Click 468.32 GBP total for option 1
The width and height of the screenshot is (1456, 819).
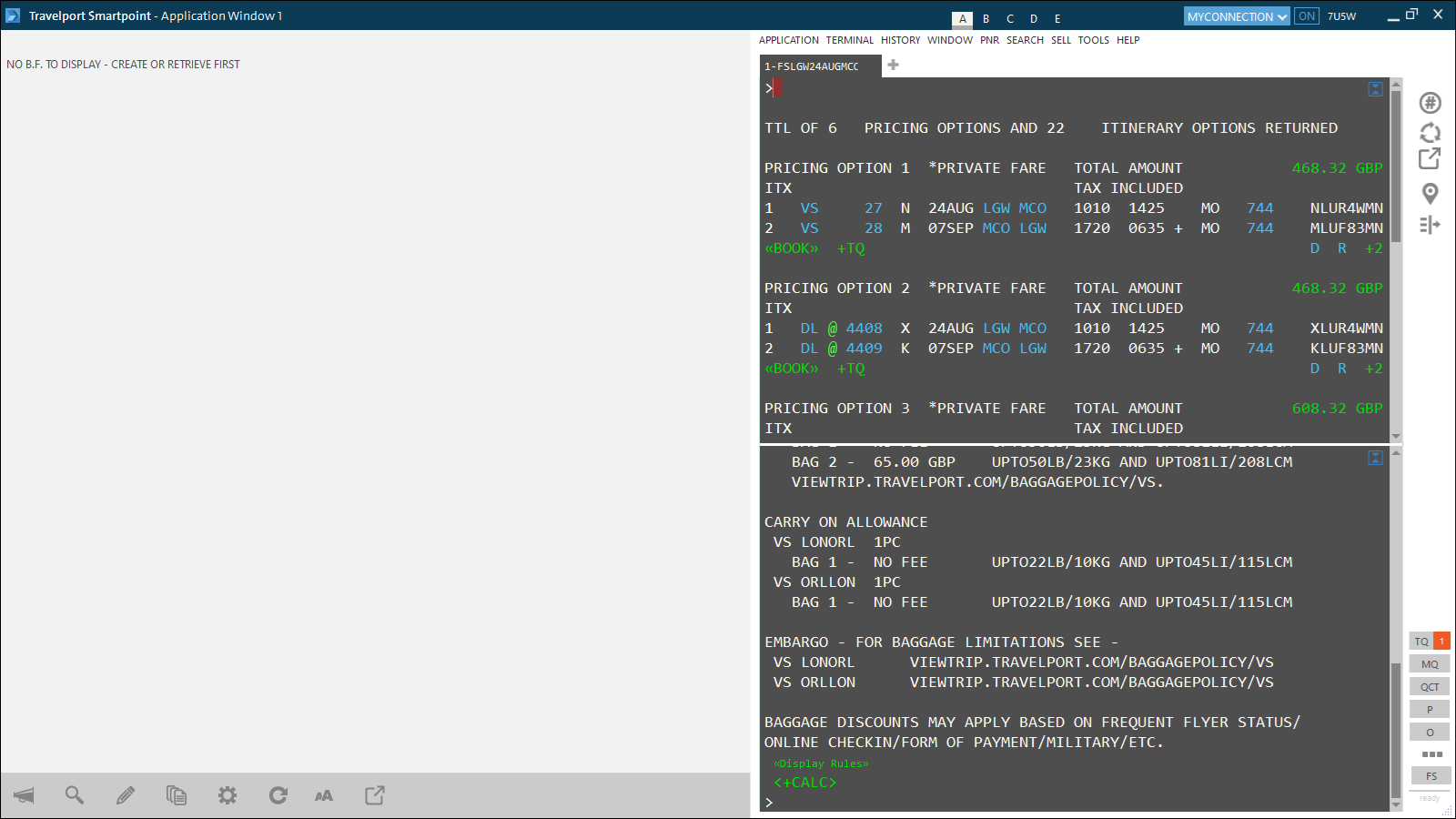[x=1338, y=168]
